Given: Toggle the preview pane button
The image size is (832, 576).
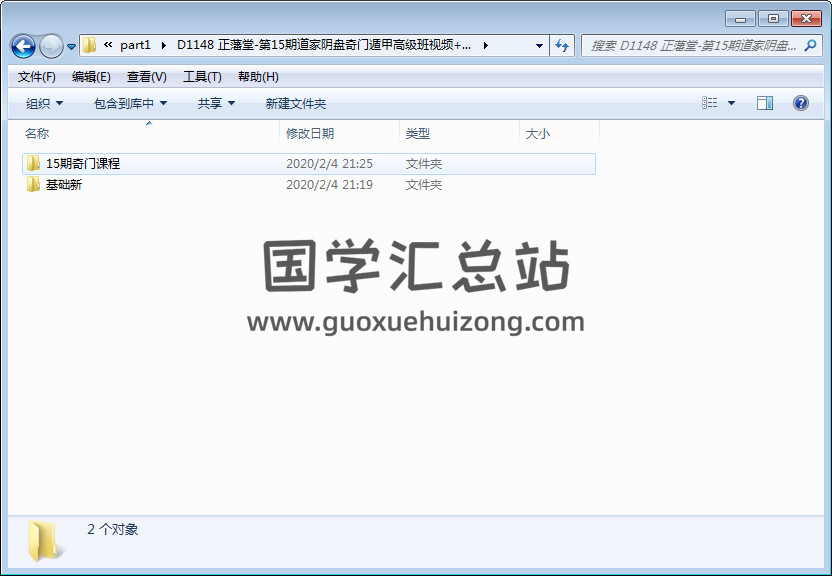Looking at the screenshot, I should tap(765, 103).
